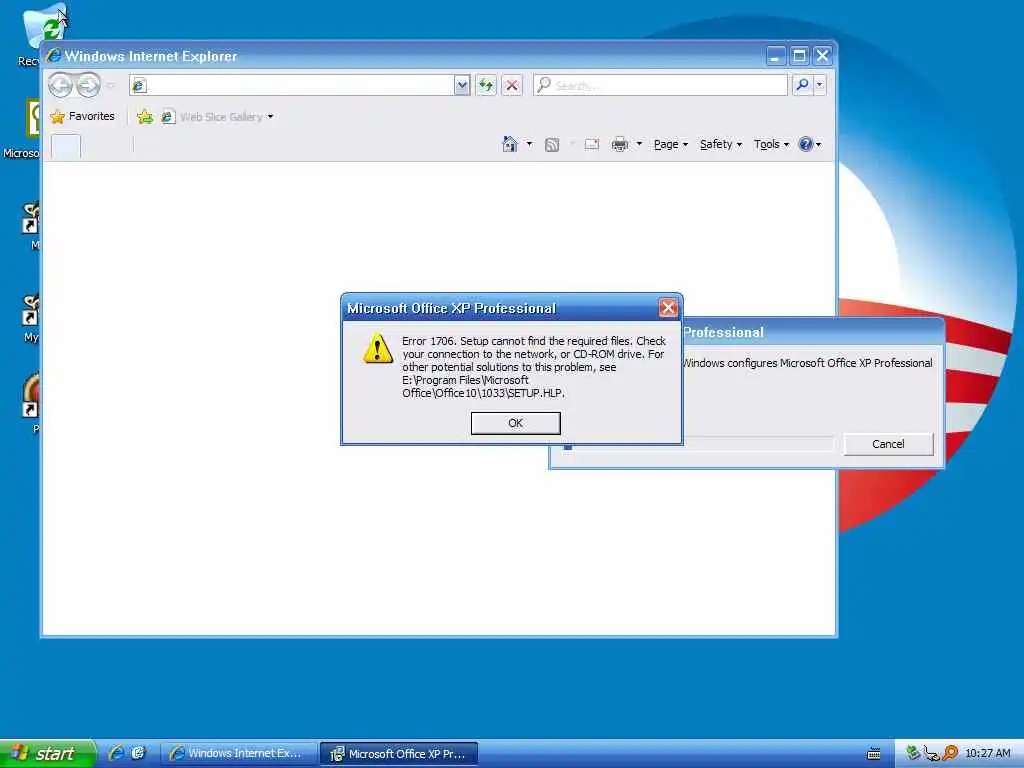Open the search provider dropdown arrow
1024x768 pixels.
819,85
